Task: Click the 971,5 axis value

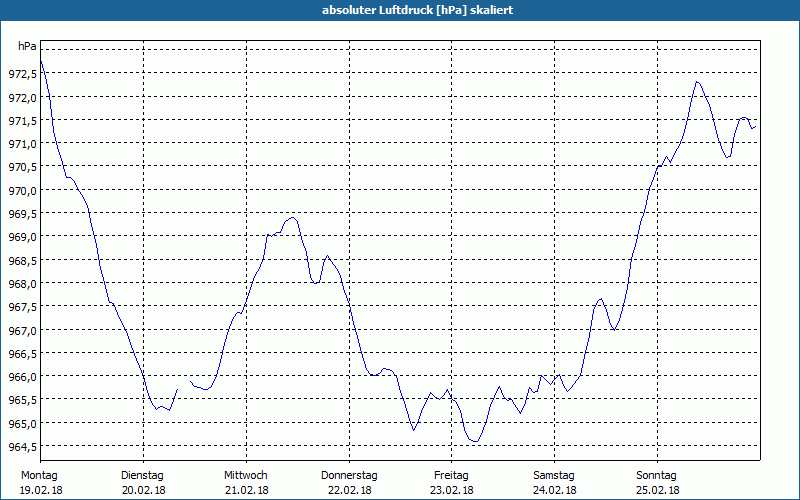Action: point(23,121)
